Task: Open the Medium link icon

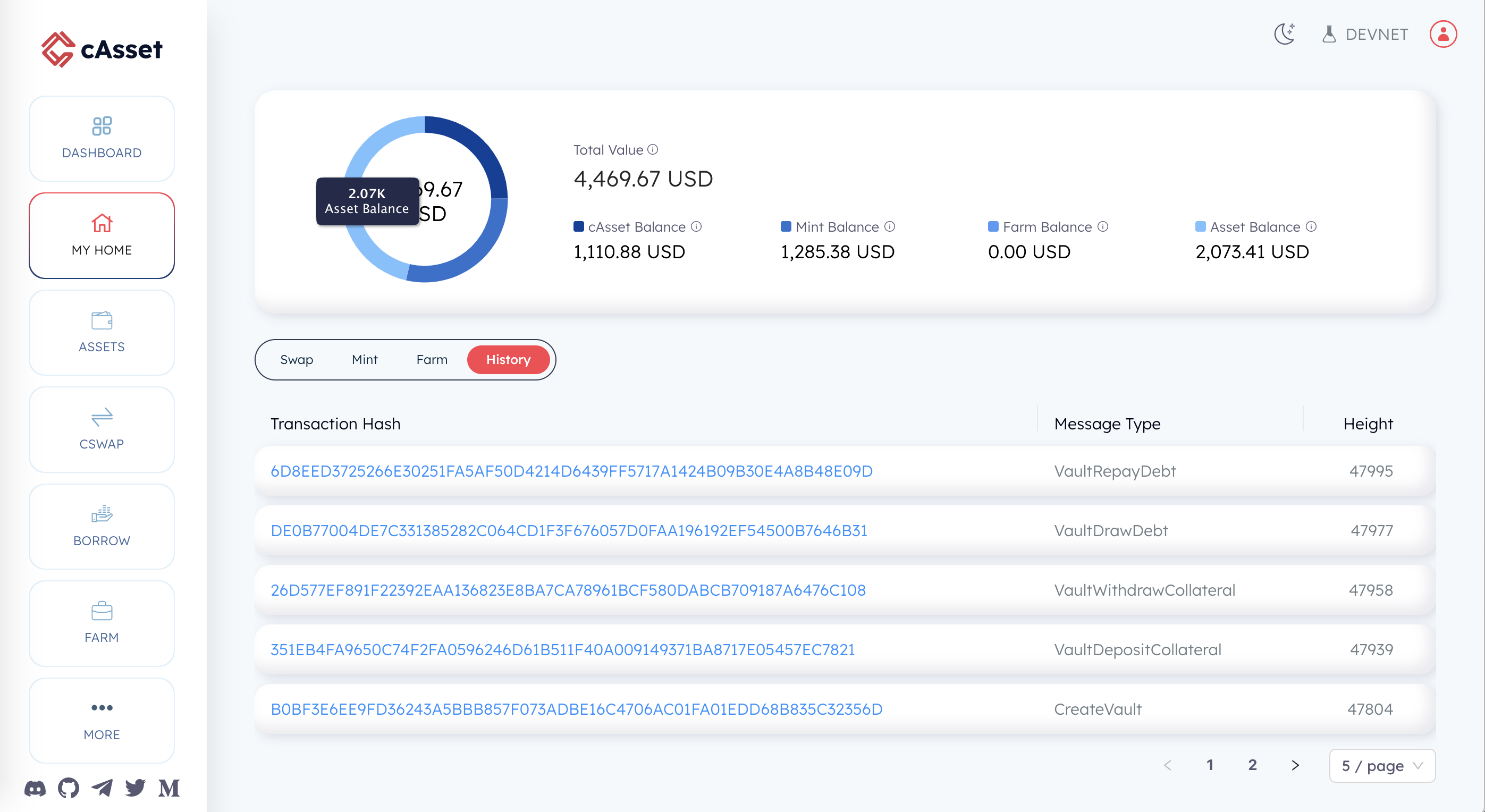Action: (169, 788)
